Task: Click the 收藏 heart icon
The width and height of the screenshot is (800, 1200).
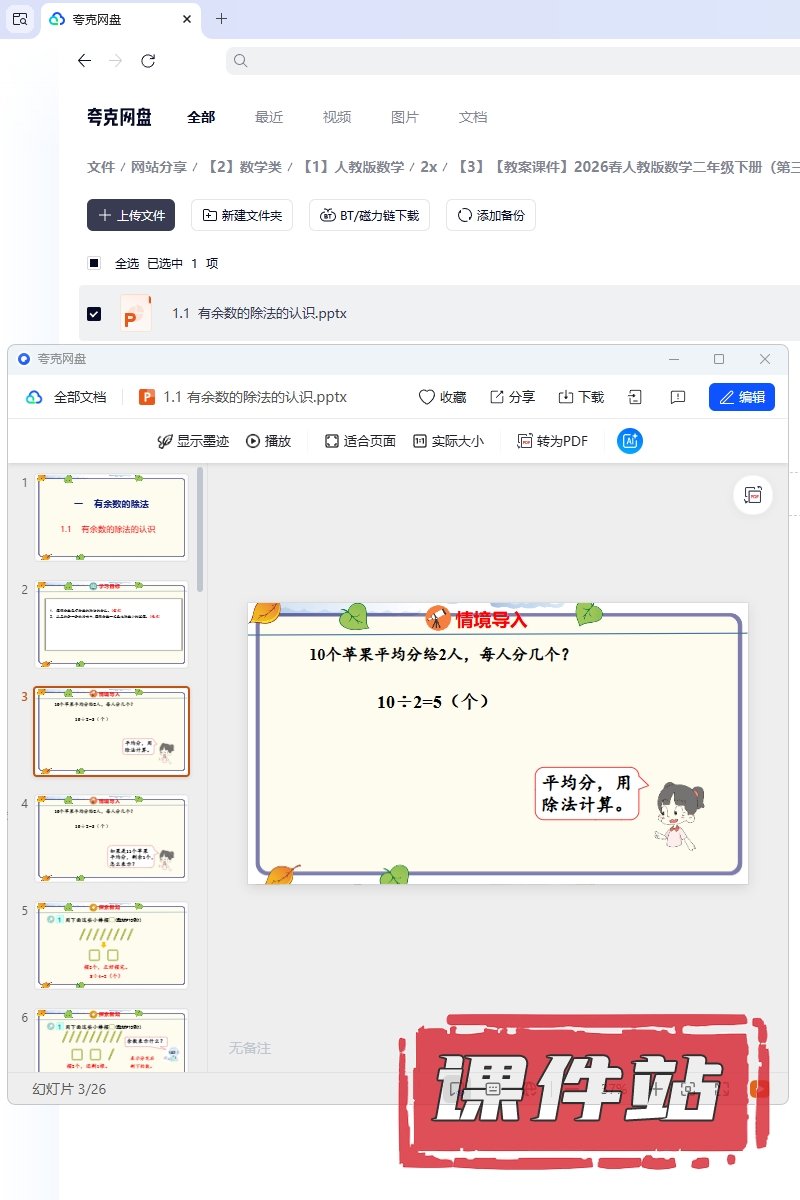Action: [x=427, y=397]
